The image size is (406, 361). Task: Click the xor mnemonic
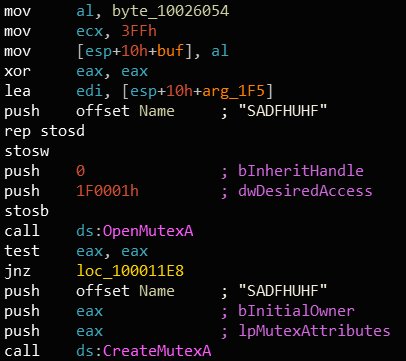[17, 71]
